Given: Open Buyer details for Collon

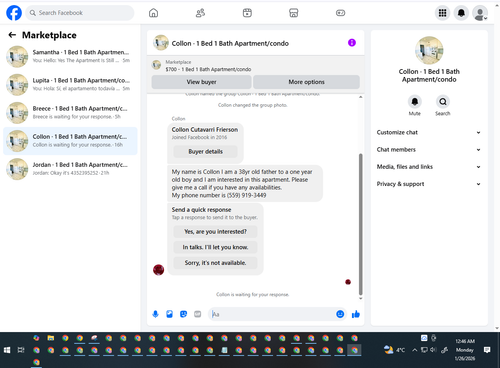Looking at the screenshot, I should tap(205, 152).
